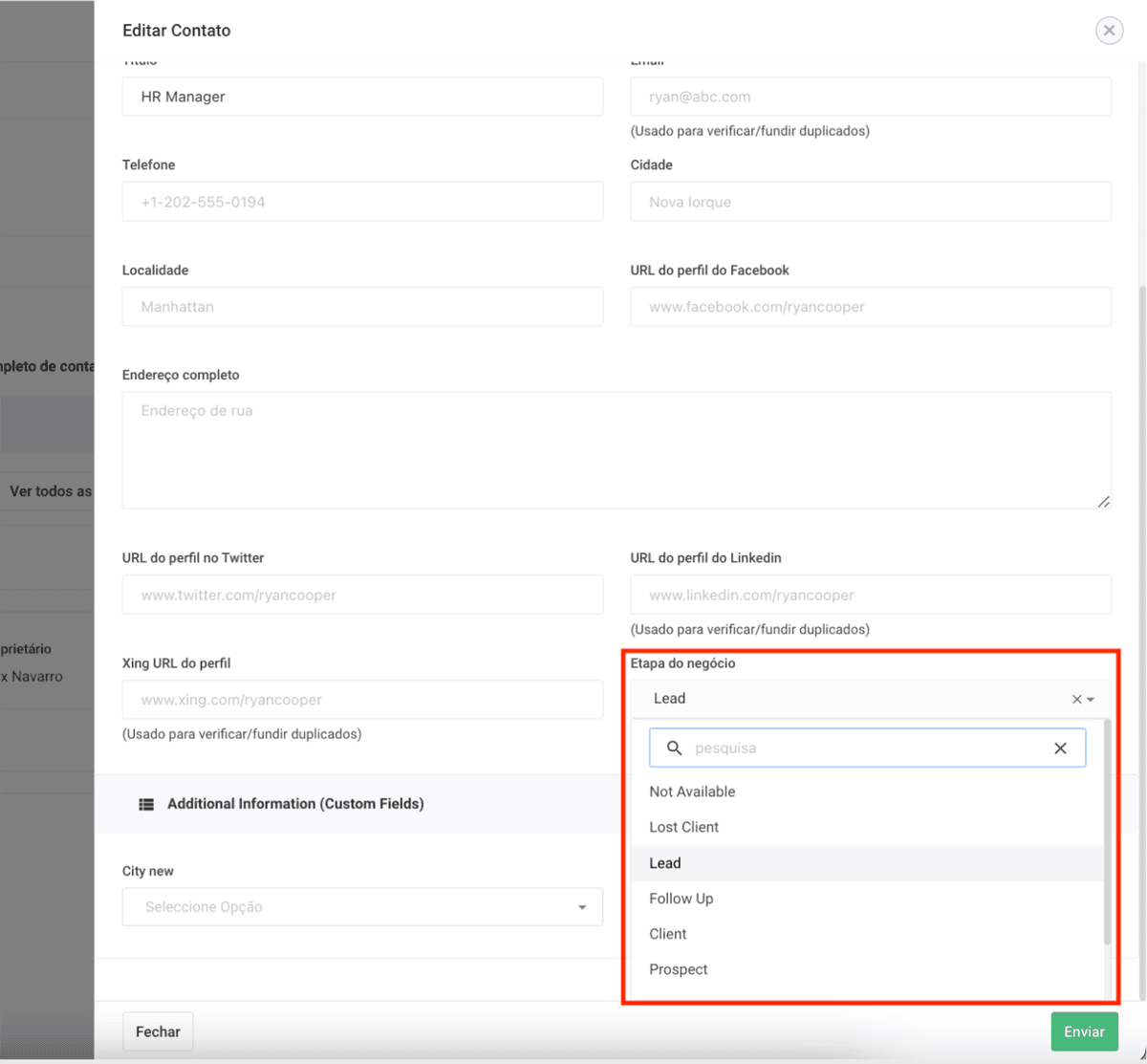Image resolution: width=1147 pixels, height=1064 pixels.
Task: Dismiss the Editar Contato dialog with the X icon
Action: [x=1109, y=30]
